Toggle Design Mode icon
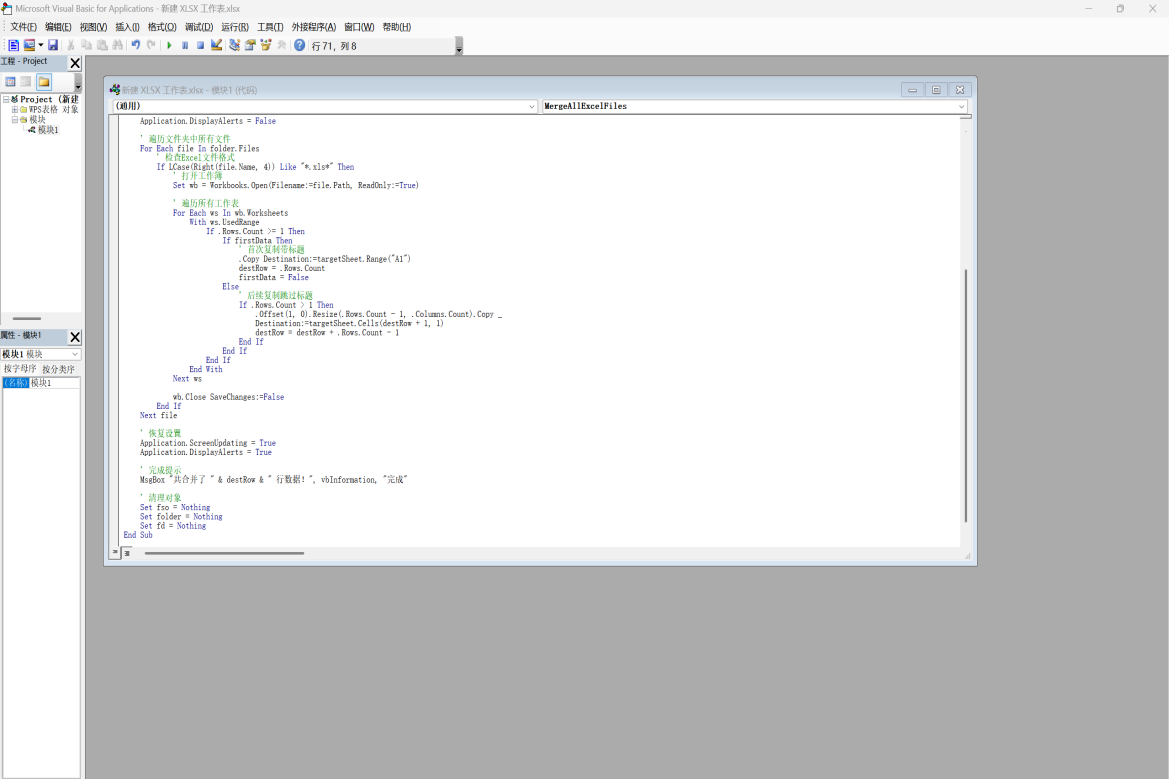The width and height of the screenshot is (1169, 779). pos(216,45)
